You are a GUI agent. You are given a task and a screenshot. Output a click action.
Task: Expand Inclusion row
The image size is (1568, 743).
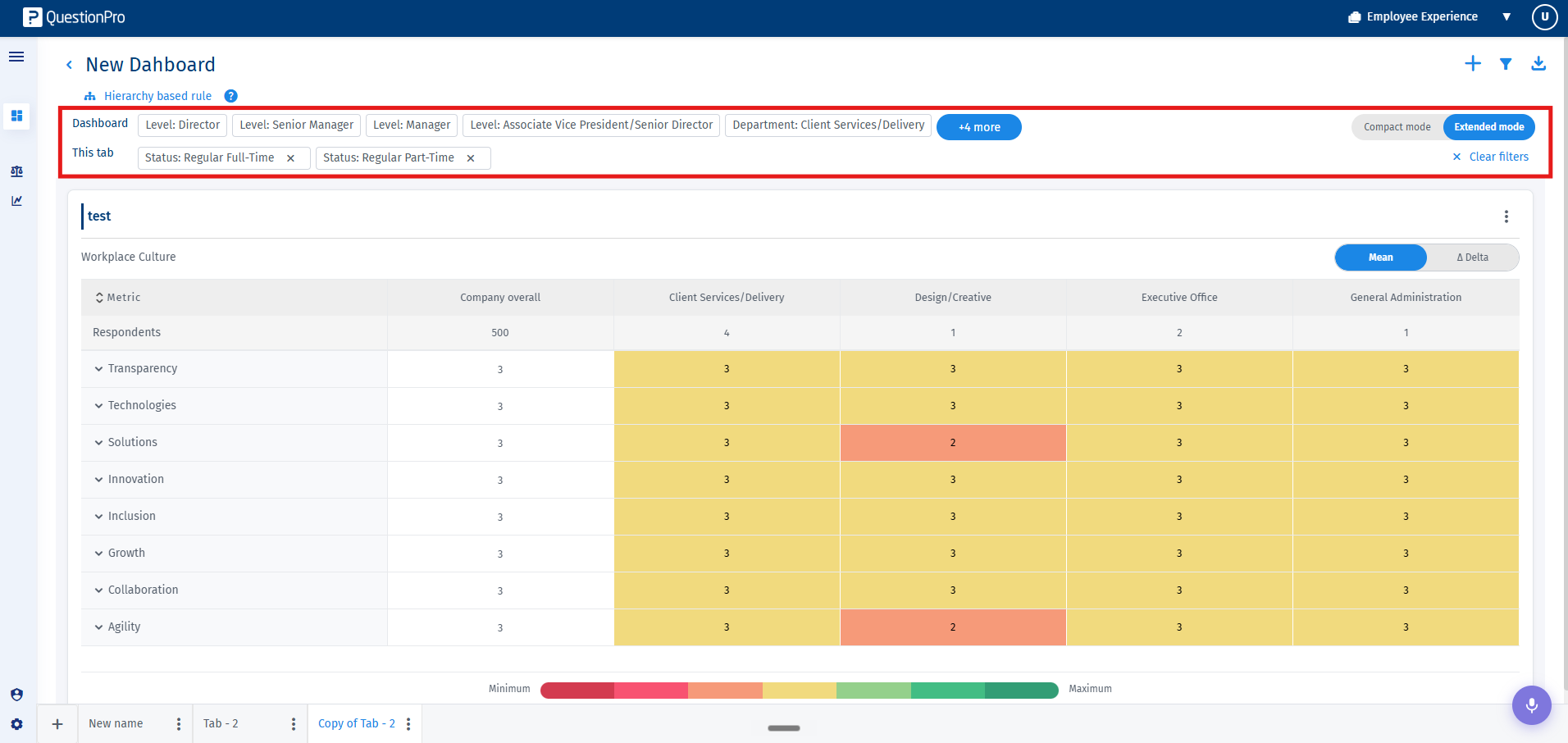point(98,517)
